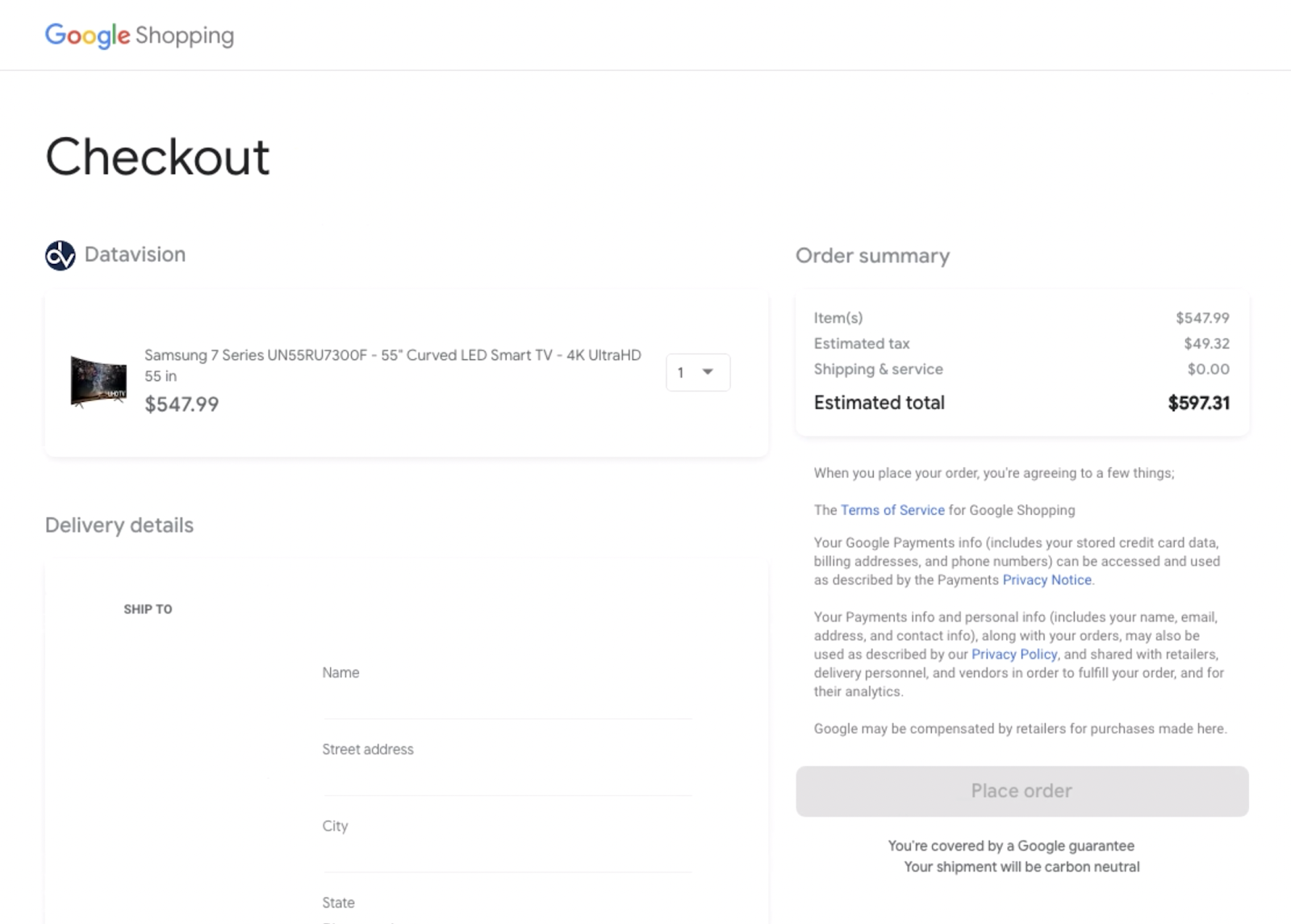Open the Terms of Service link
This screenshot has height=924, width=1291.
tap(892, 510)
